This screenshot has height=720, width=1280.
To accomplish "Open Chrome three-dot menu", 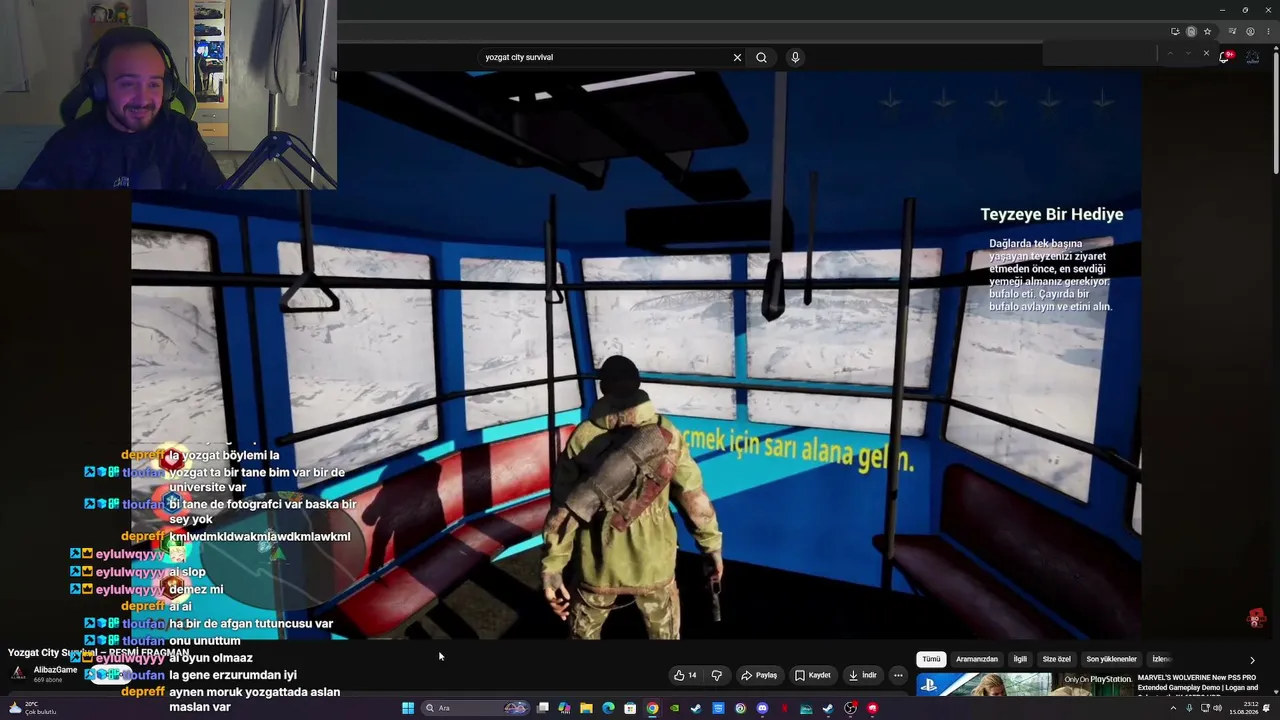I will 1267,31.
